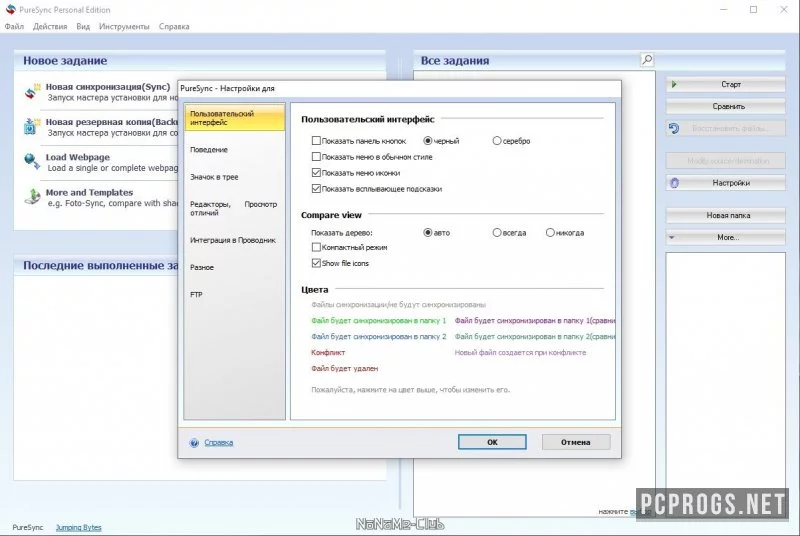The width and height of the screenshot is (800, 536).
Task: Click the New Sync (Новая синхронизация) icon
Action: [x=32, y=92]
